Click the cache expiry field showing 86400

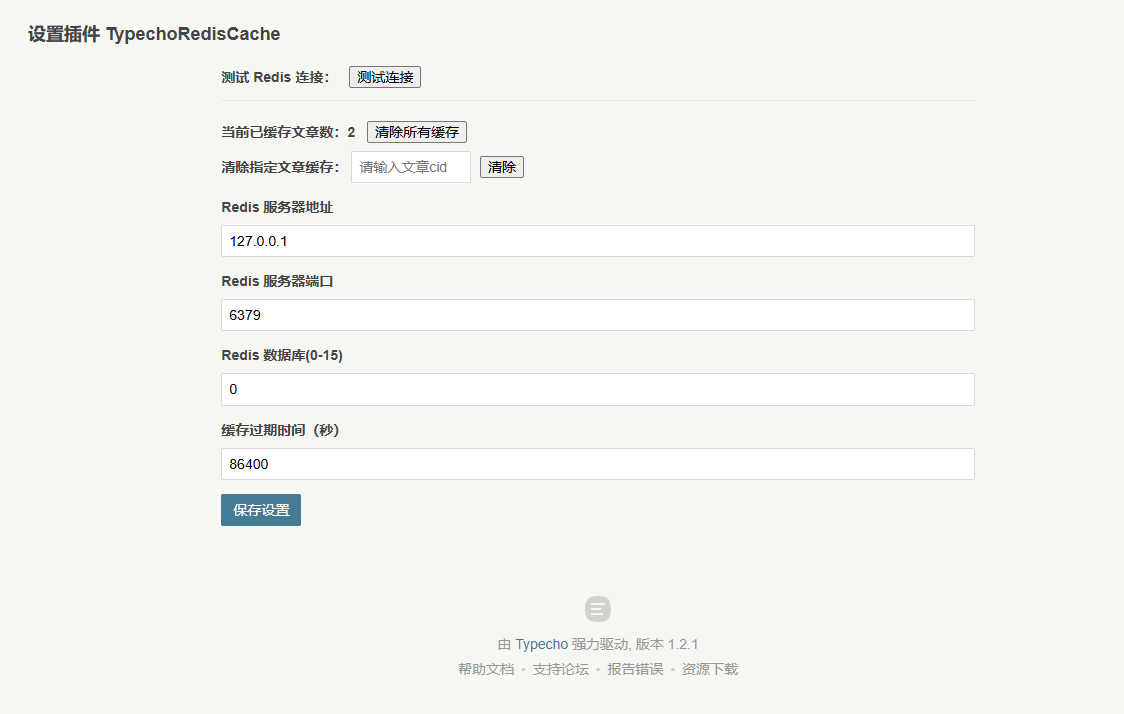point(597,464)
